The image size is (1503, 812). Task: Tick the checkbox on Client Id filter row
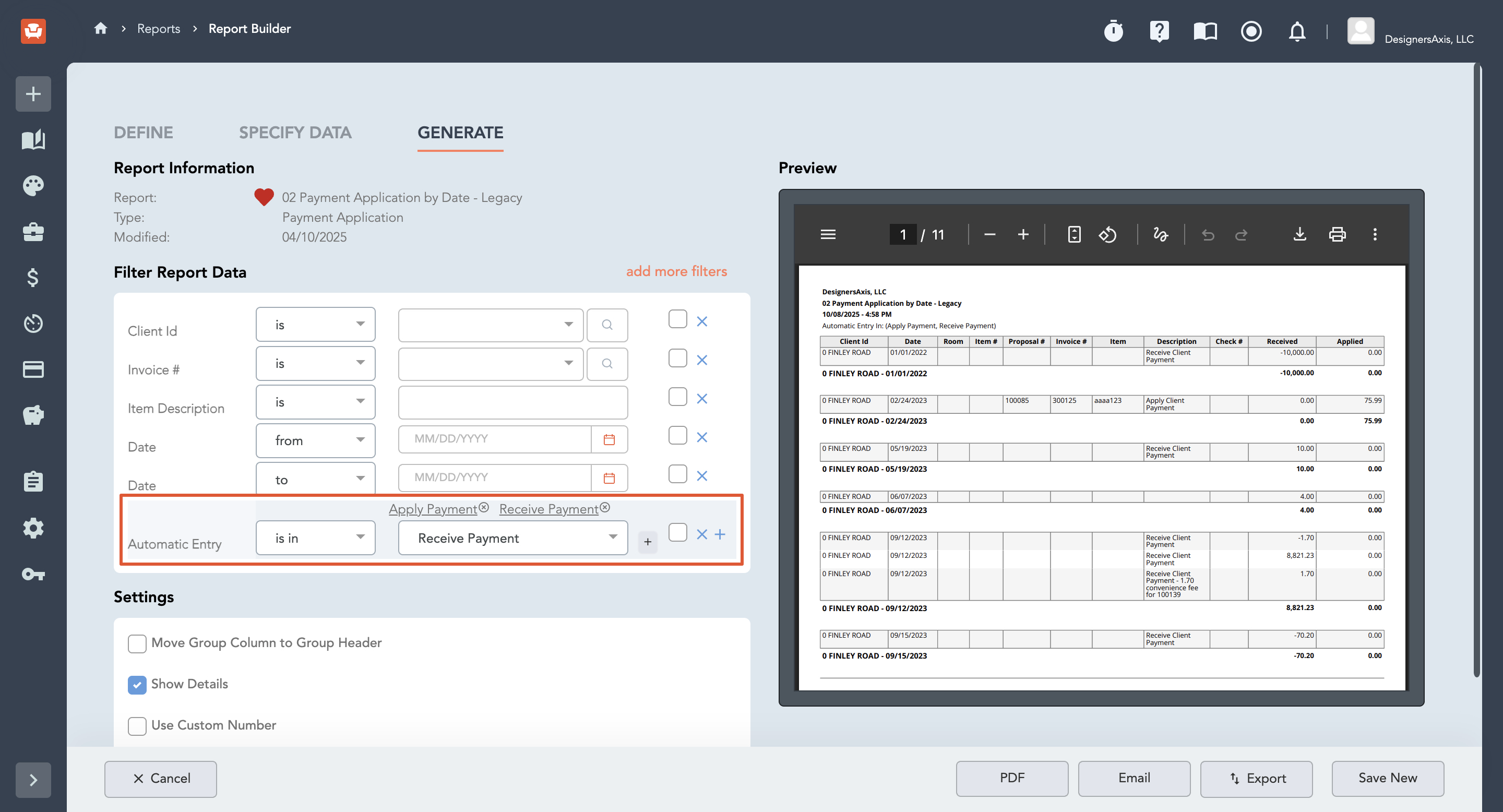(x=677, y=319)
